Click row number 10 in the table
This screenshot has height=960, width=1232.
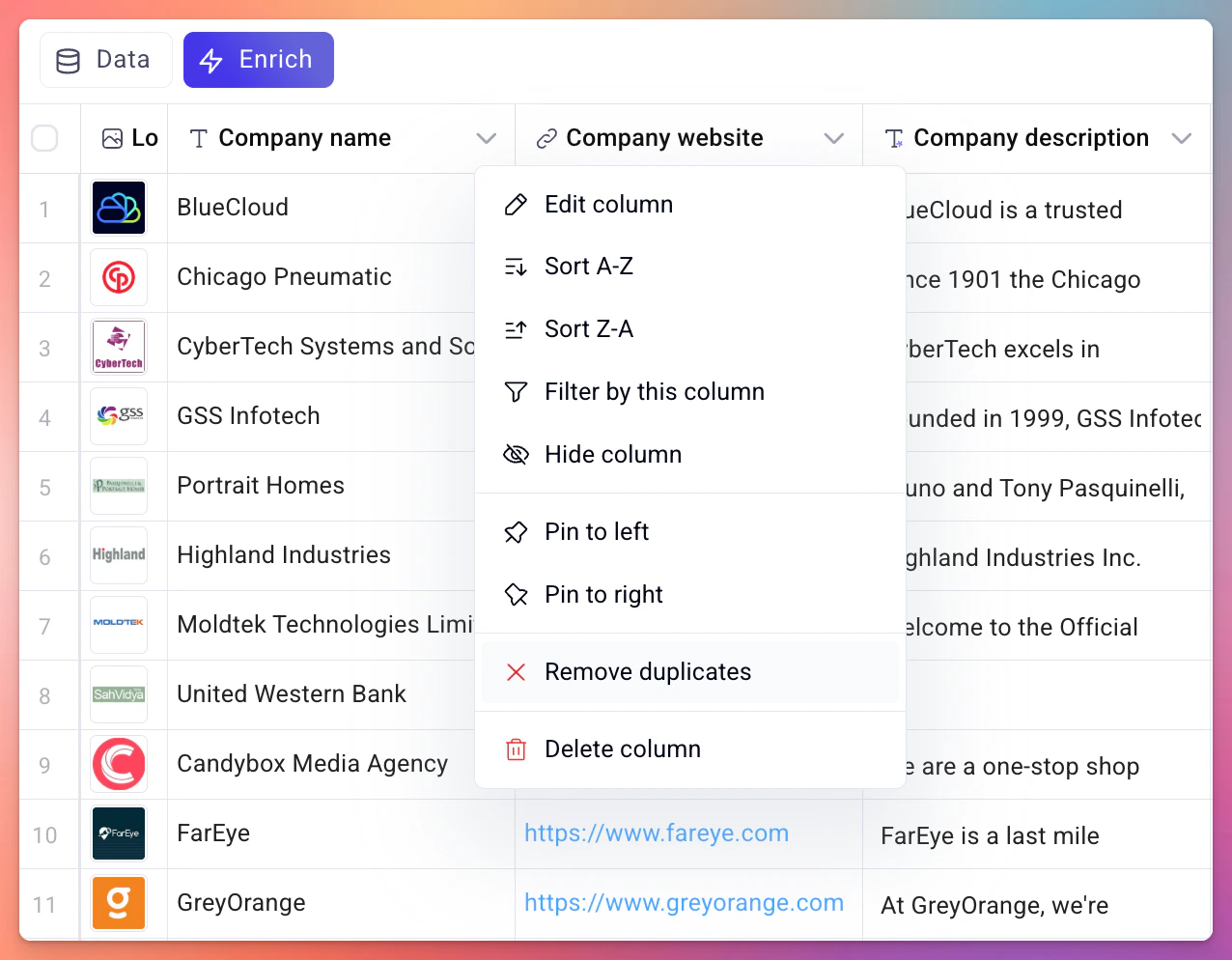45,835
